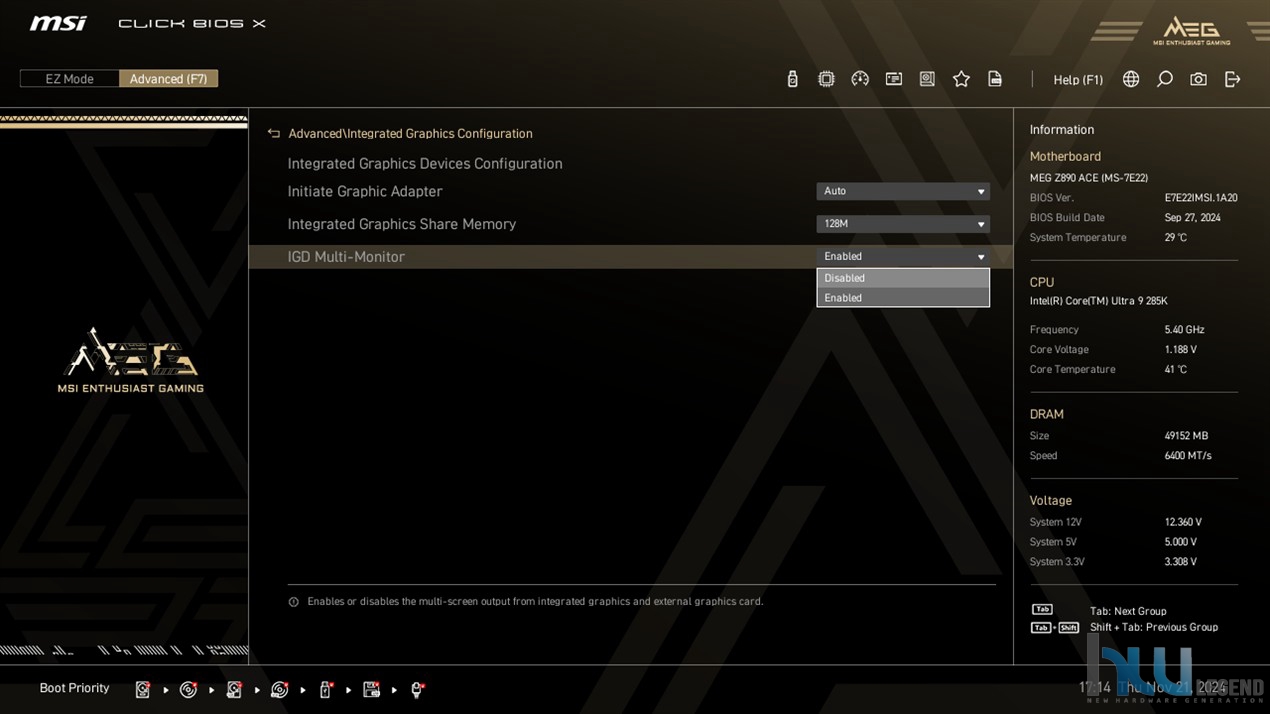Open Initiate Graphic Adapter dropdown
Image resolution: width=1270 pixels, height=714 pixels.
[903, 191]
